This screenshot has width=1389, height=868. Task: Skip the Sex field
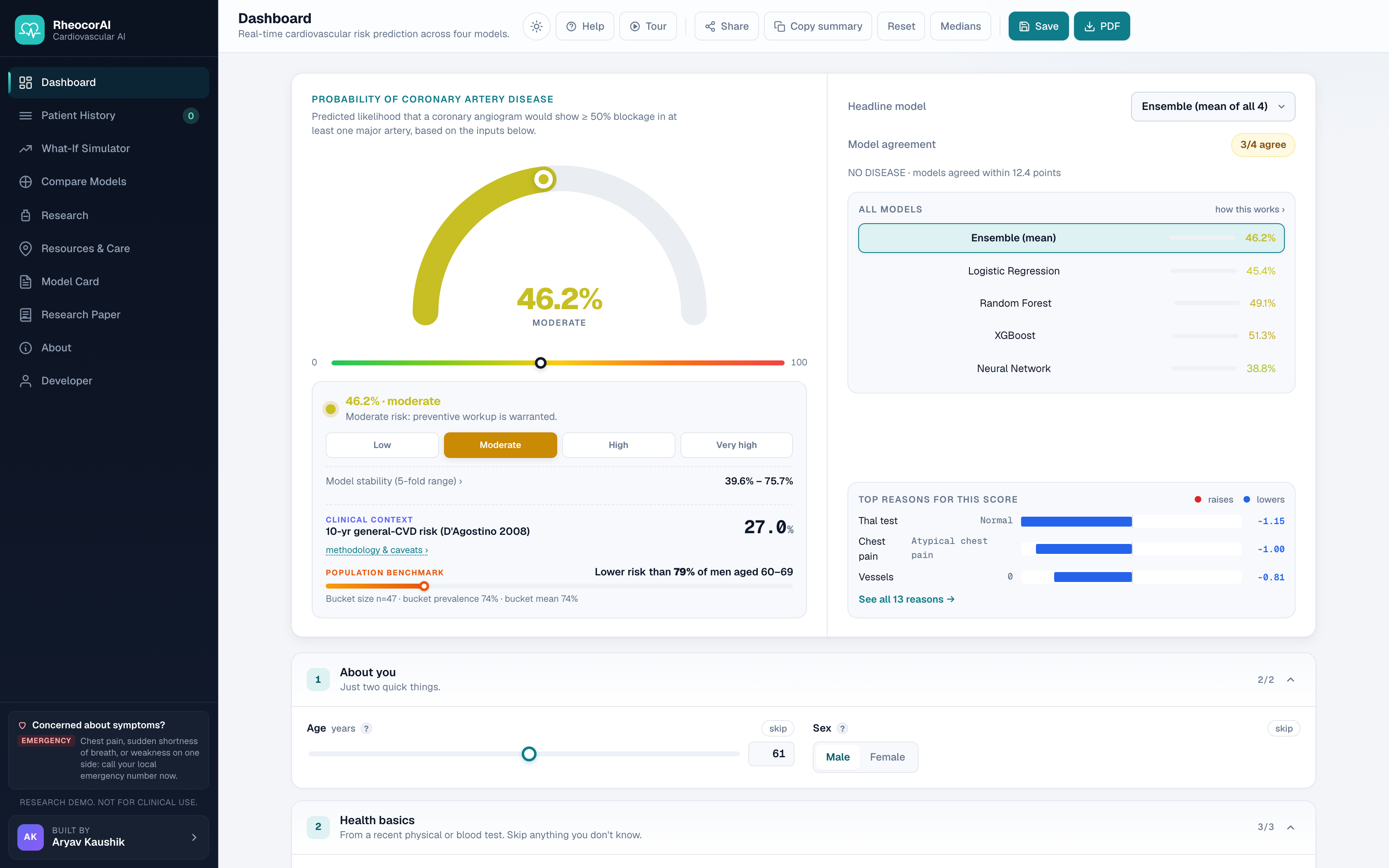point(1284,728)
